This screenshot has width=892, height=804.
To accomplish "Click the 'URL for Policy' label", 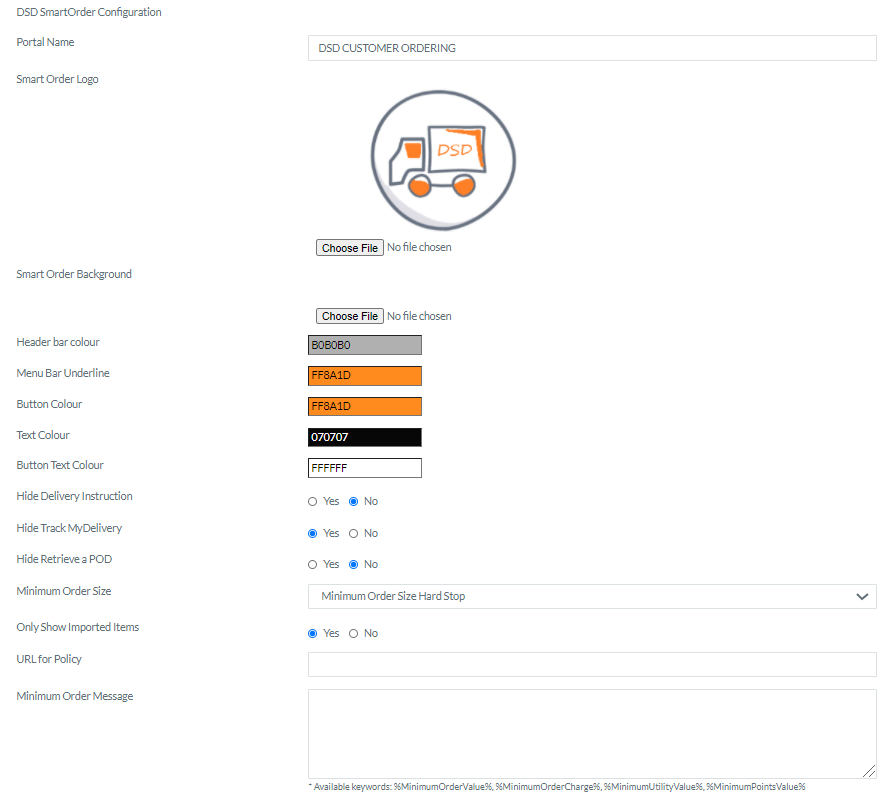I will coord(49,659).
